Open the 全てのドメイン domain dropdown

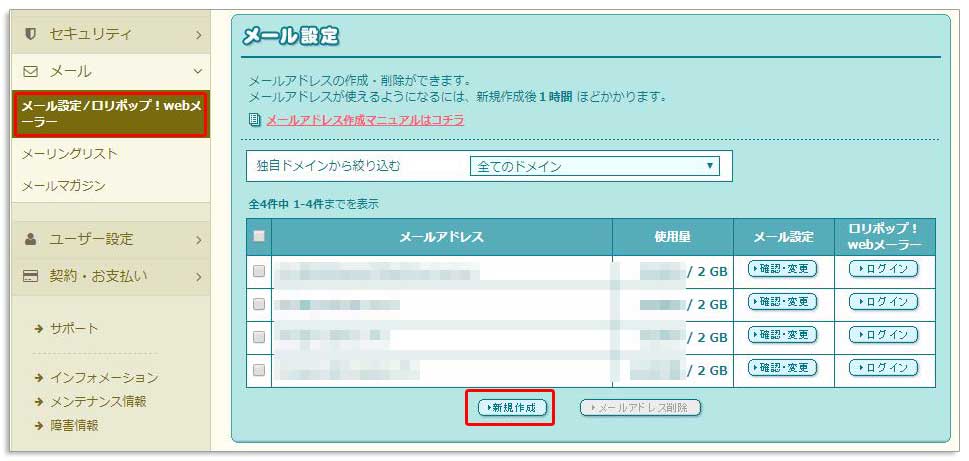pyautogui.click(x=595, y=166)
